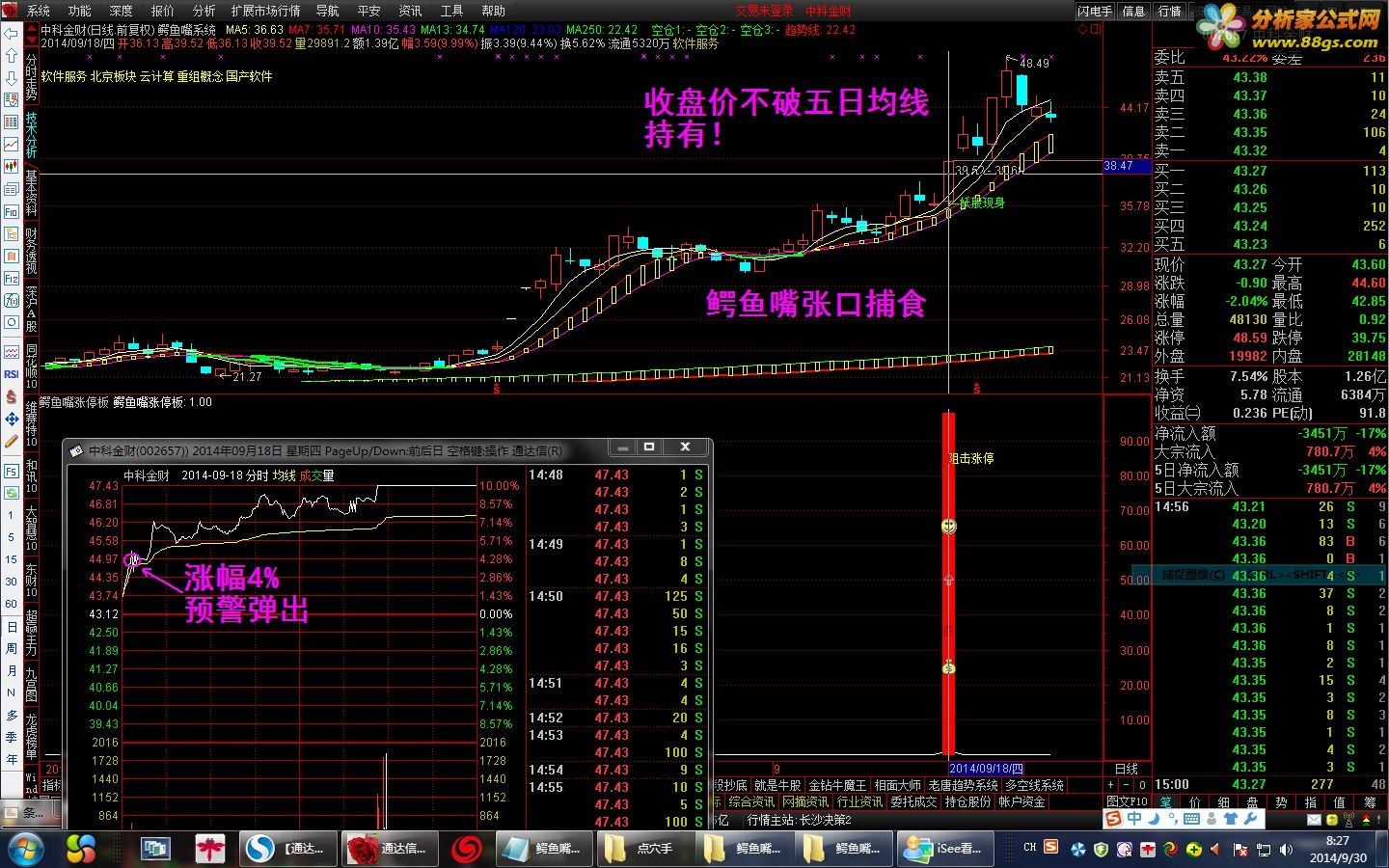
Task: Click the F10 company info icon
Action: click(12, 210)
